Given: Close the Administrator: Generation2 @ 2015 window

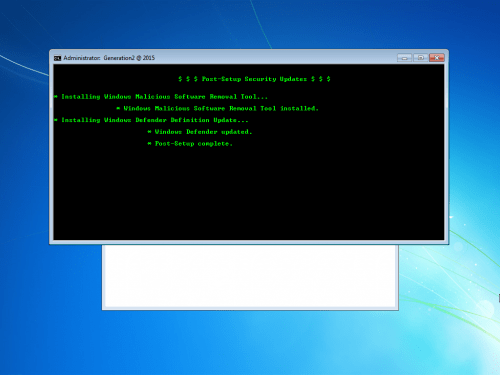Looking at the screenshot, I should tap(437, 58).
